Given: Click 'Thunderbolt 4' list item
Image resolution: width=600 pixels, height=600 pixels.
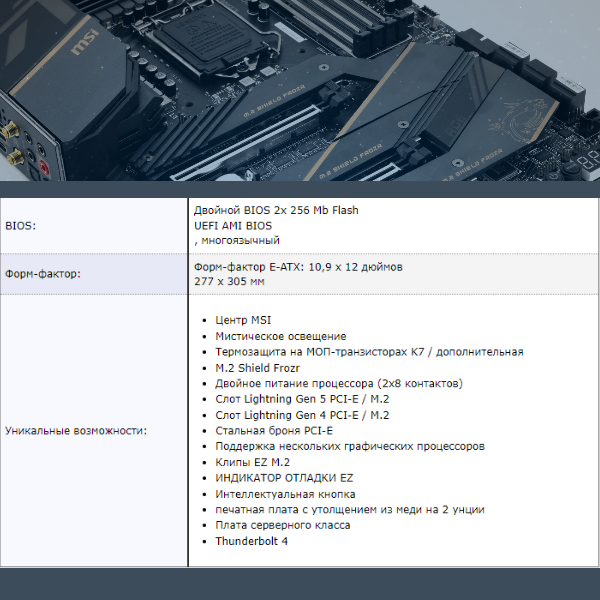Looking at the screenshot, I should click(x=251, y=541).
